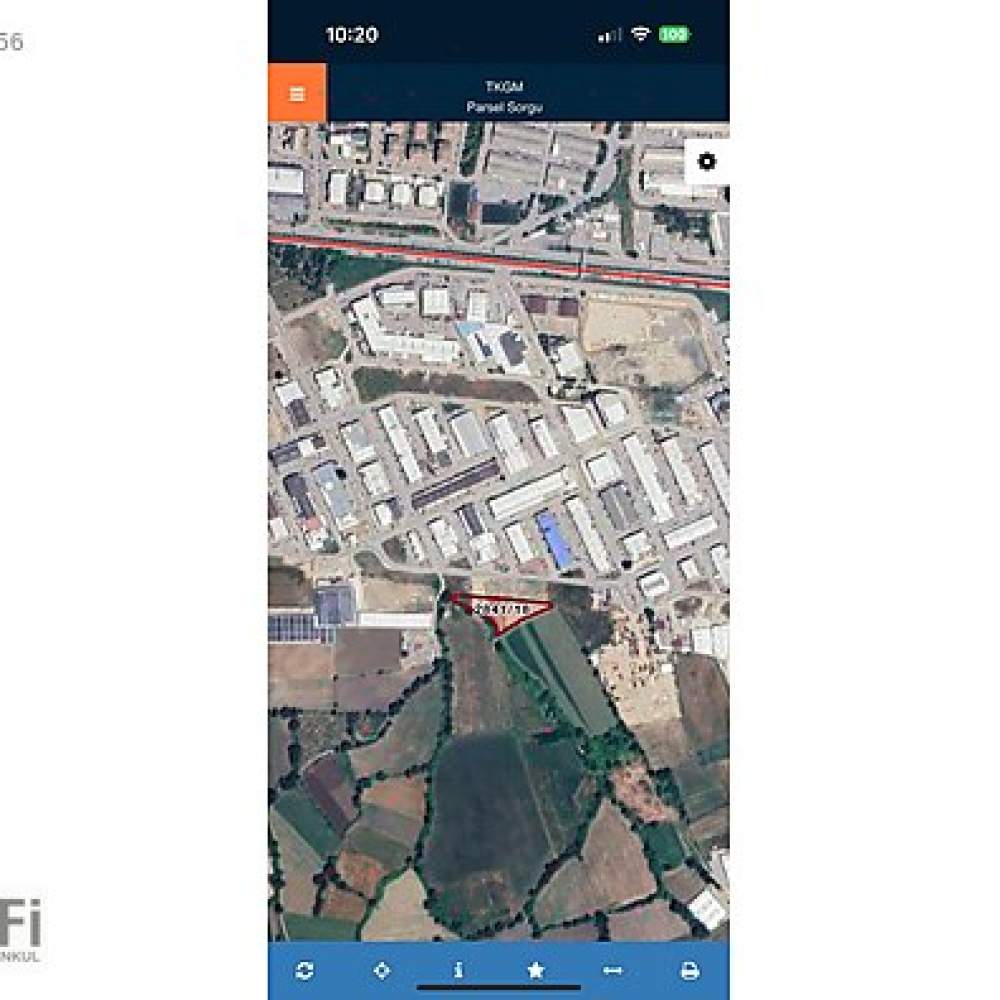Tap the star favorites icon
This screenshot has height=1000, width=1000.
tap(536, 970)
